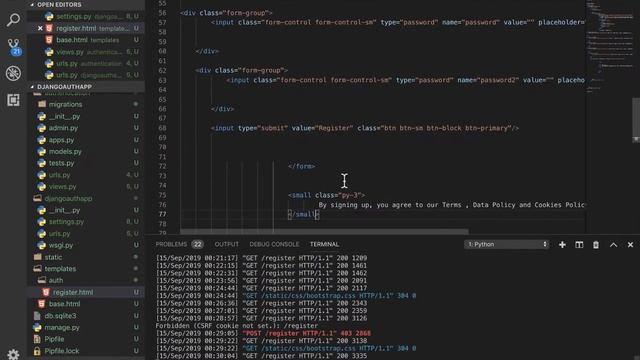Open the Debug view in activity bar
The height and width of the screenshot is (360, 640).
click(x=13, y=73)
